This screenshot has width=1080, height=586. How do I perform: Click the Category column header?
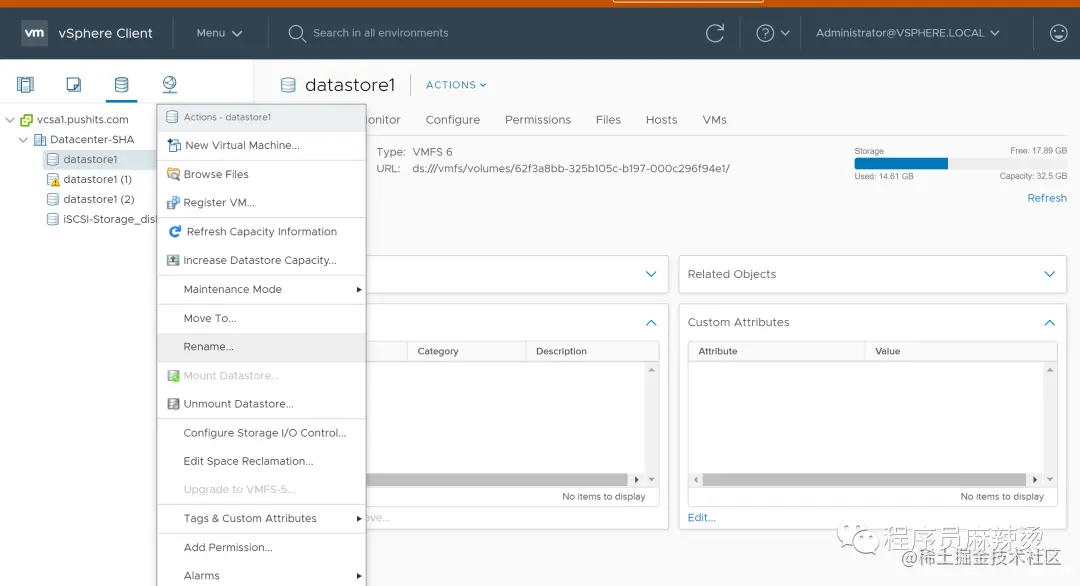tap(466, 351)
